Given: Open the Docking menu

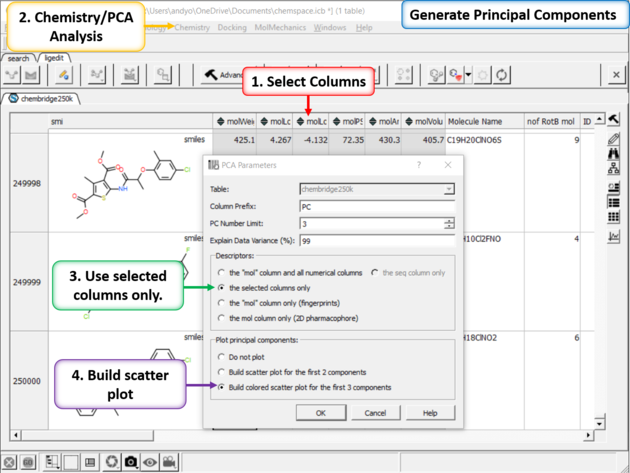Looking at the screenshot, I should [232, 28].
